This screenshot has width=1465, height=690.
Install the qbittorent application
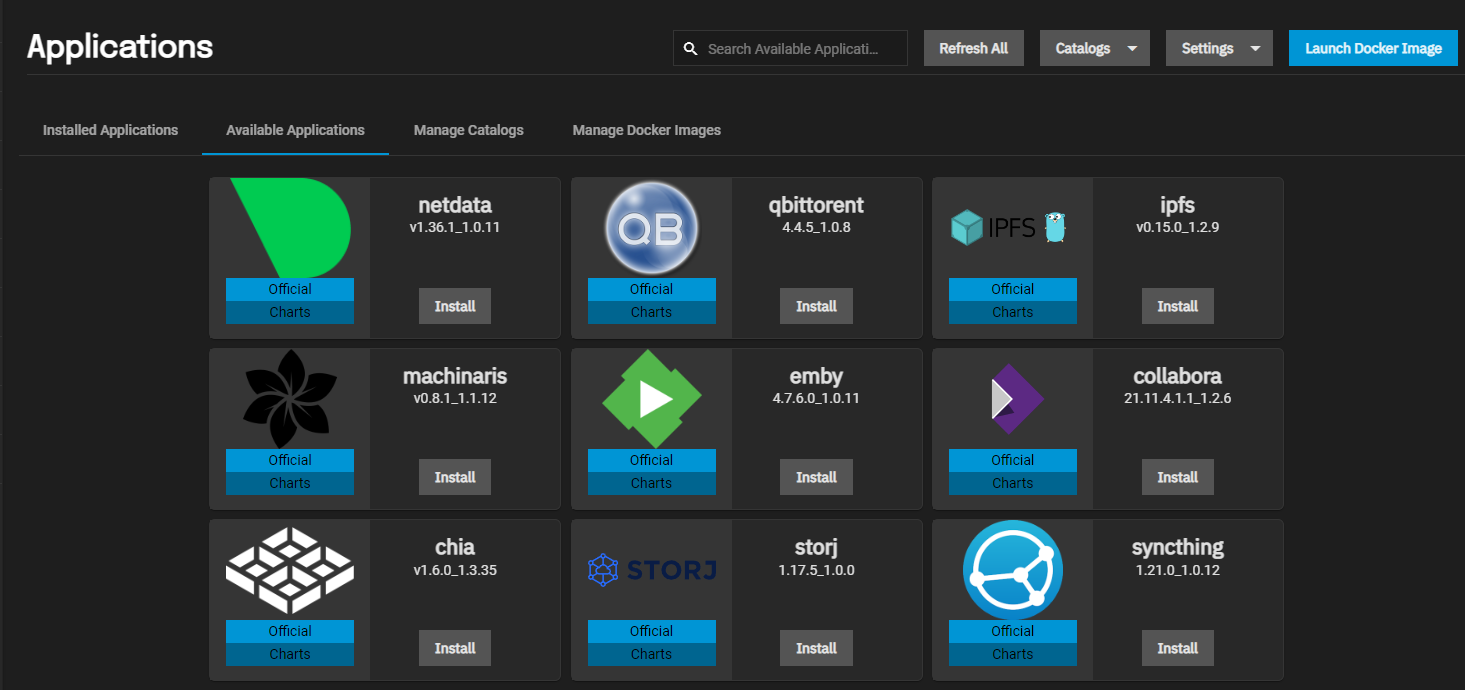[x=816, y=306]
